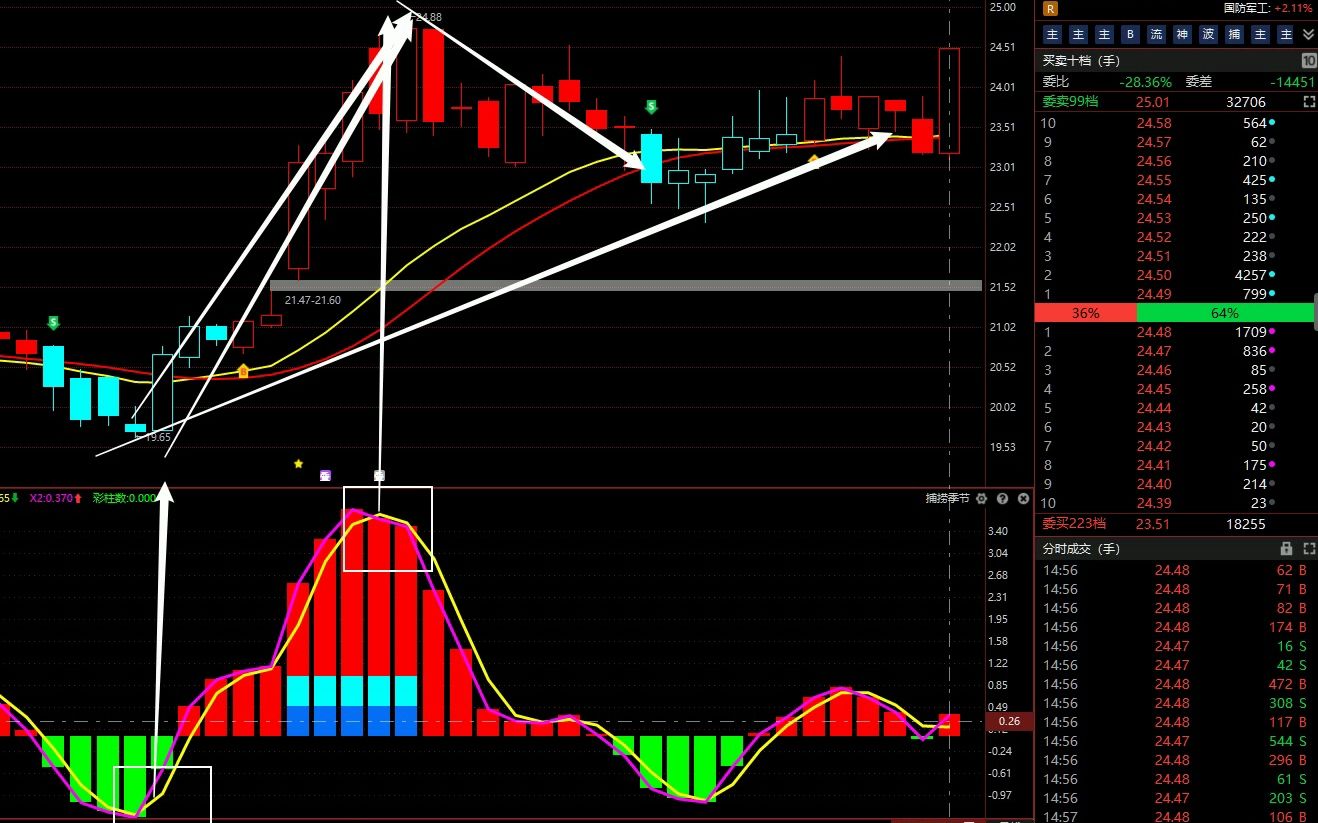Select buy level 2 at 24.47 with 836
This screenshot has height=823, width=1318.
point(1176,351)
